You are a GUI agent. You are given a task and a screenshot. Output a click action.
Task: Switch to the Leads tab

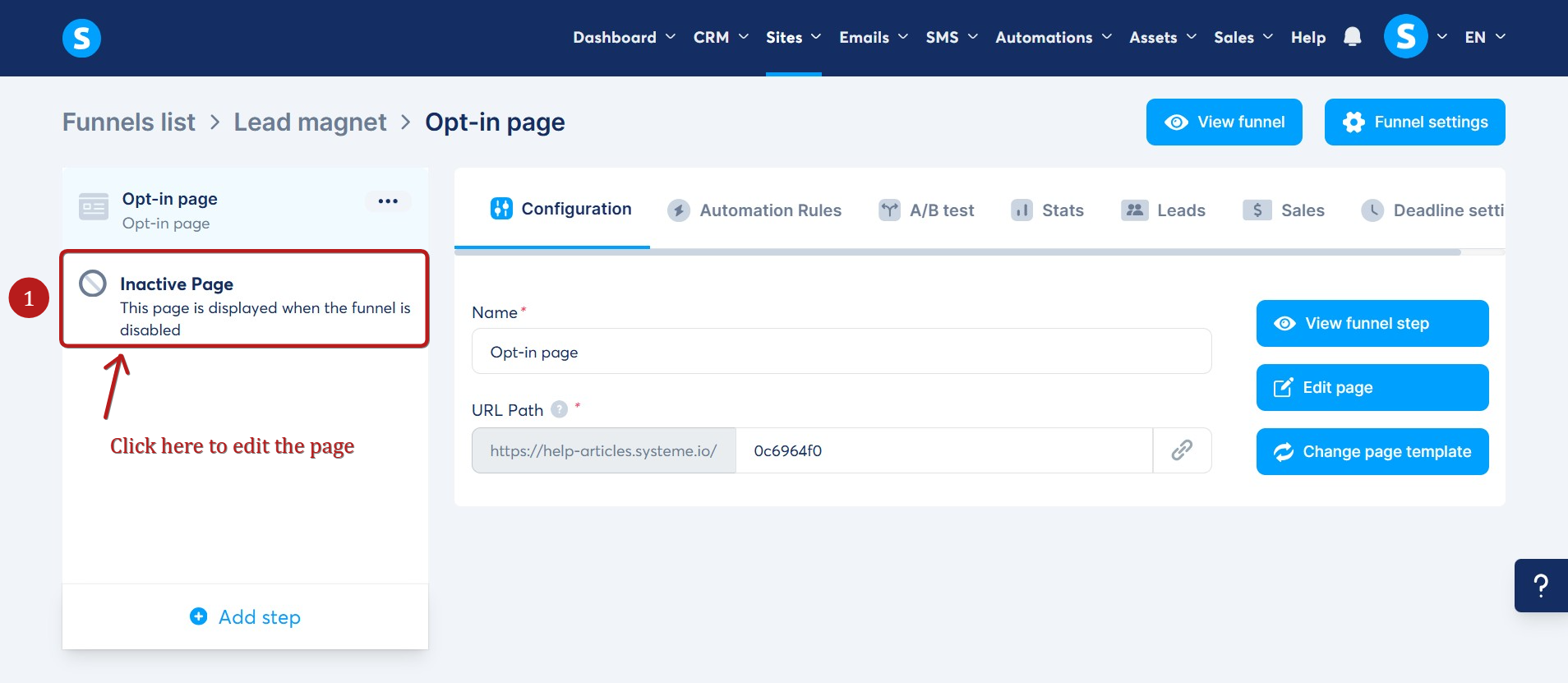(x=1163, y=210)
